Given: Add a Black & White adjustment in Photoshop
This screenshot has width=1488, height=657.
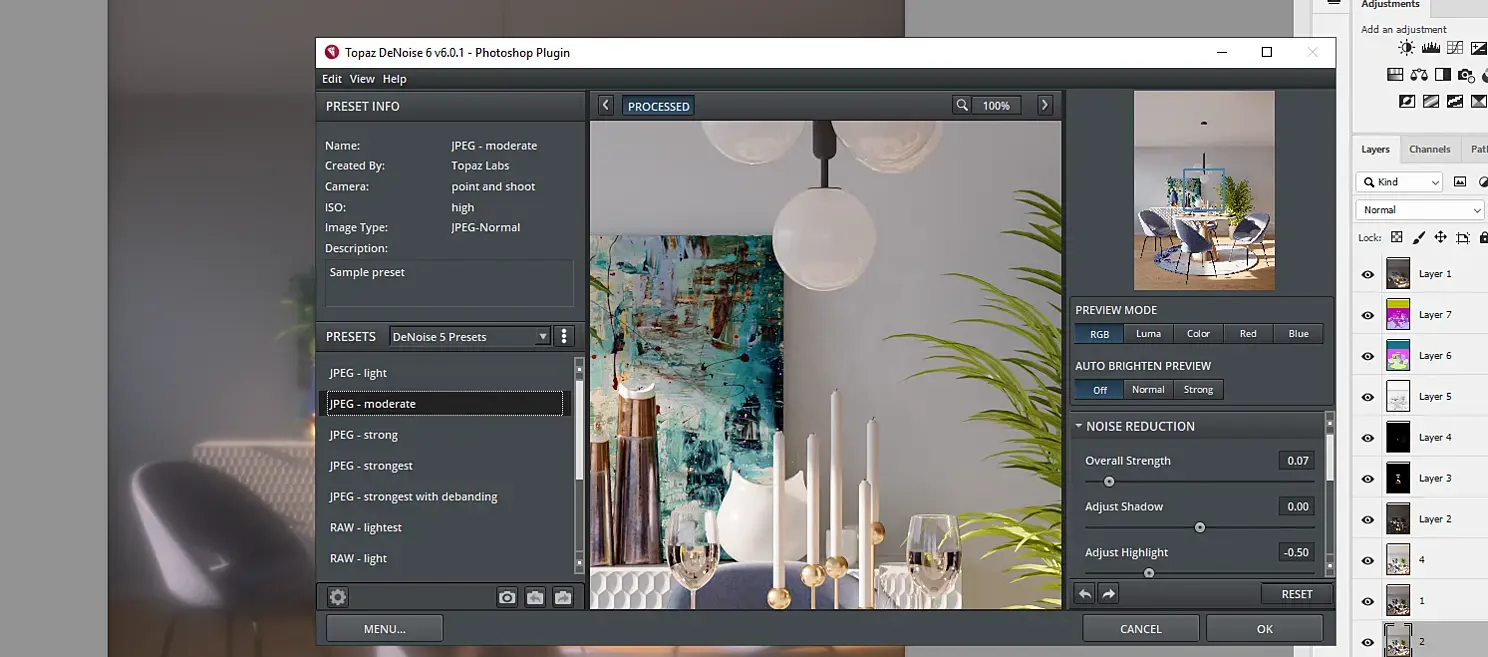Looking at the screenshot, I should click(1442, 75).
